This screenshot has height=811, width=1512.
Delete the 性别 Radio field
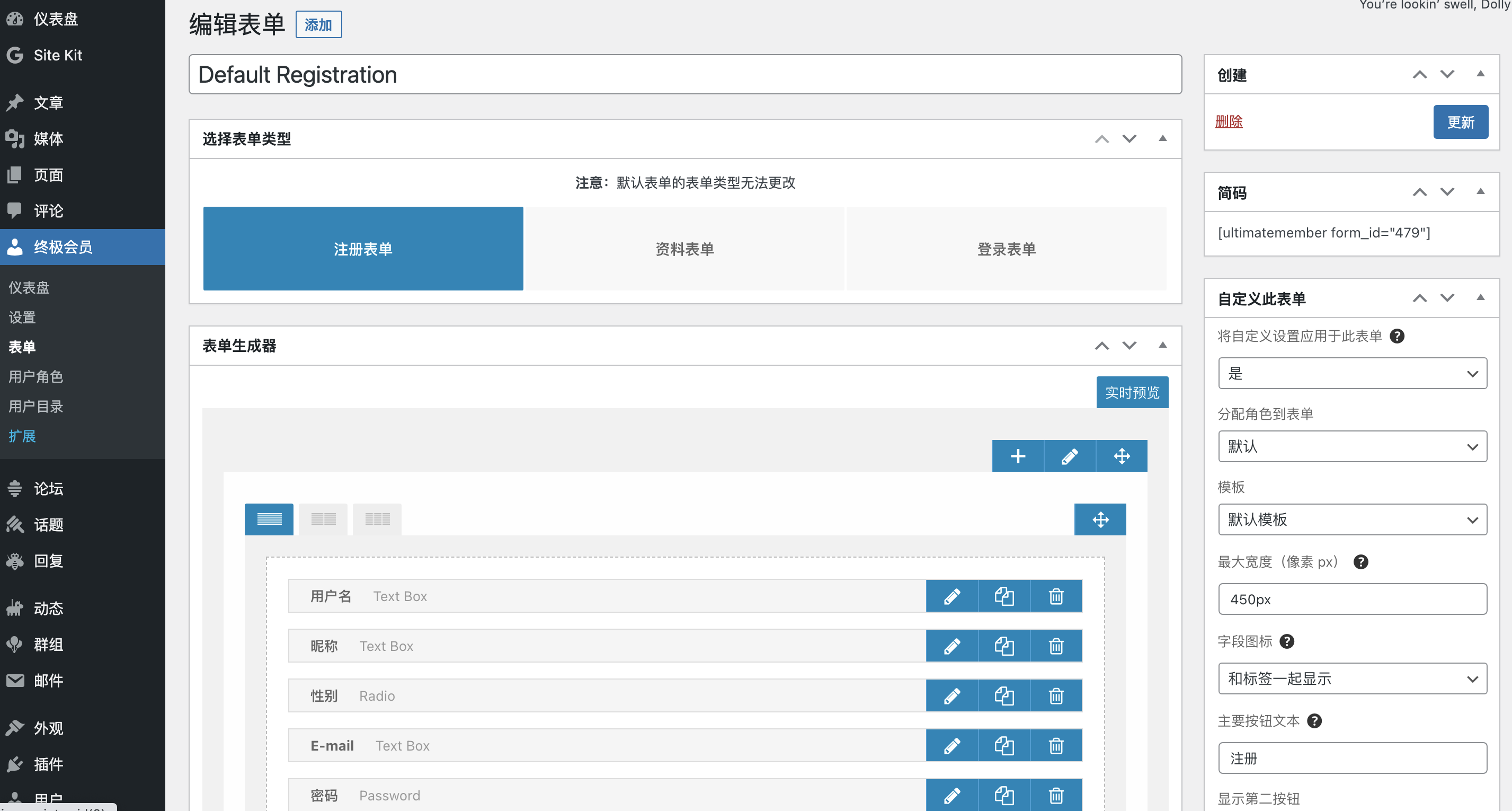(x=1056, y=696)
